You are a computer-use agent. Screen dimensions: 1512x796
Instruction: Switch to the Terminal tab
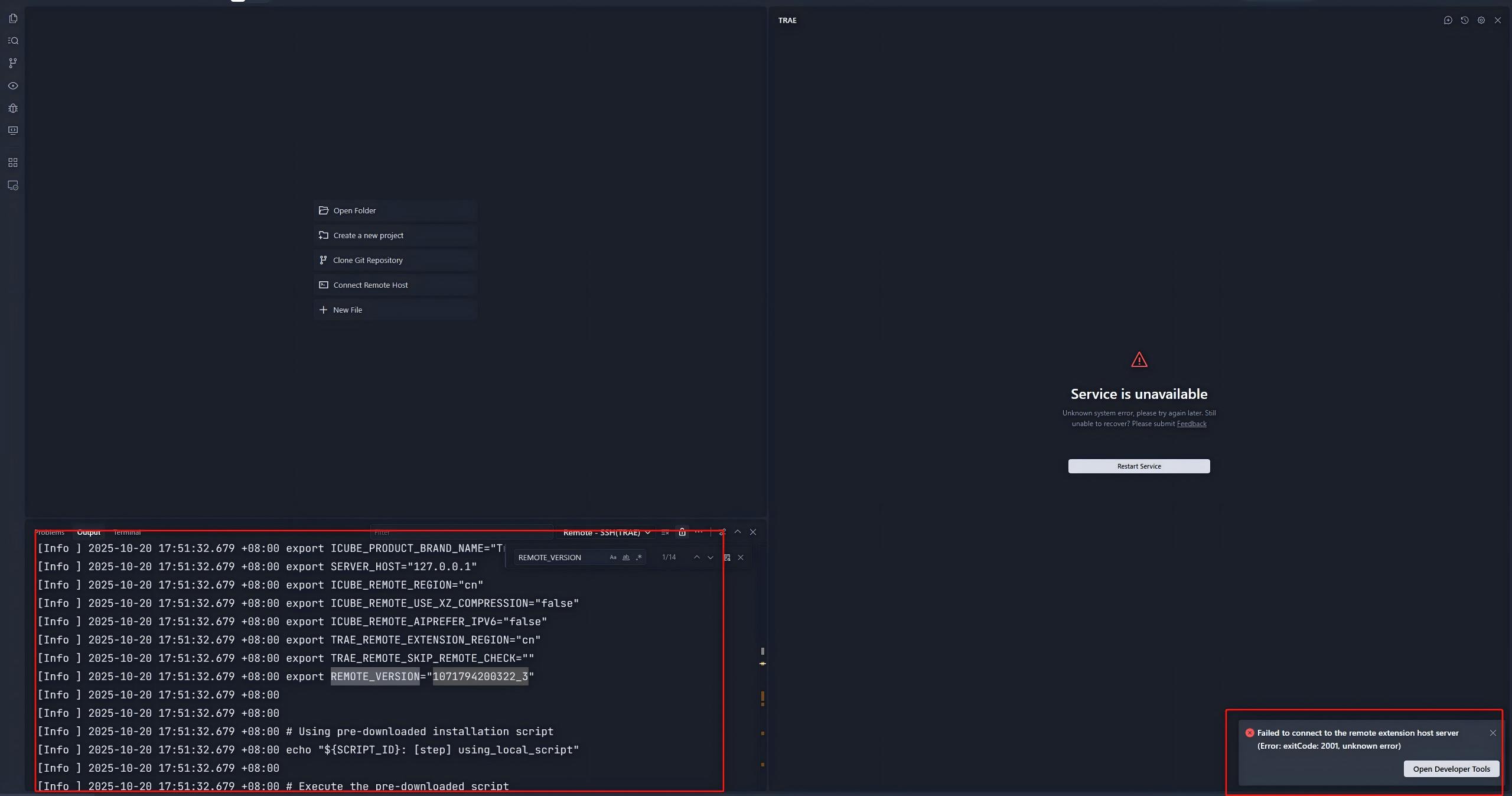pyautogui.click(x=128, y=532)
